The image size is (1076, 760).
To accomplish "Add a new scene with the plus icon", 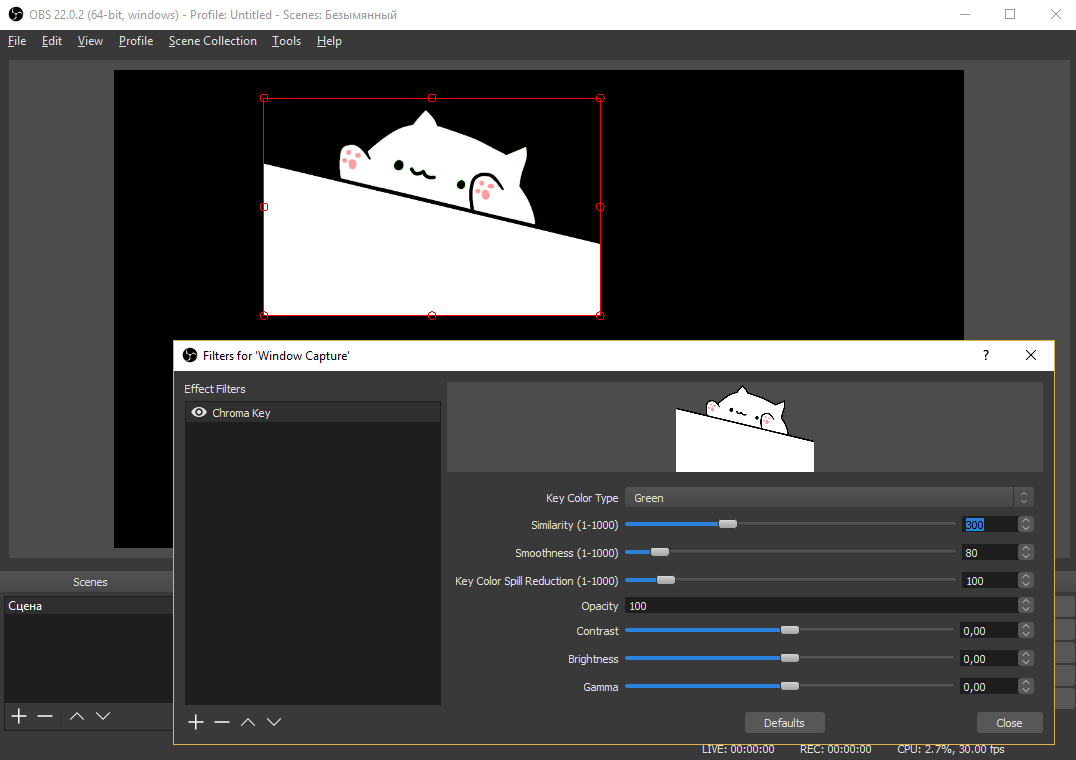I will [18, 716].
